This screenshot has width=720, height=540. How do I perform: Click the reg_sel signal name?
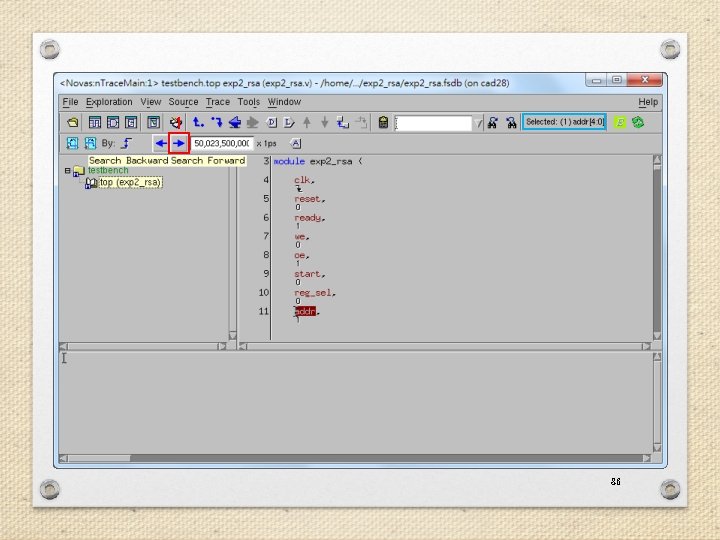coord(314,293)
